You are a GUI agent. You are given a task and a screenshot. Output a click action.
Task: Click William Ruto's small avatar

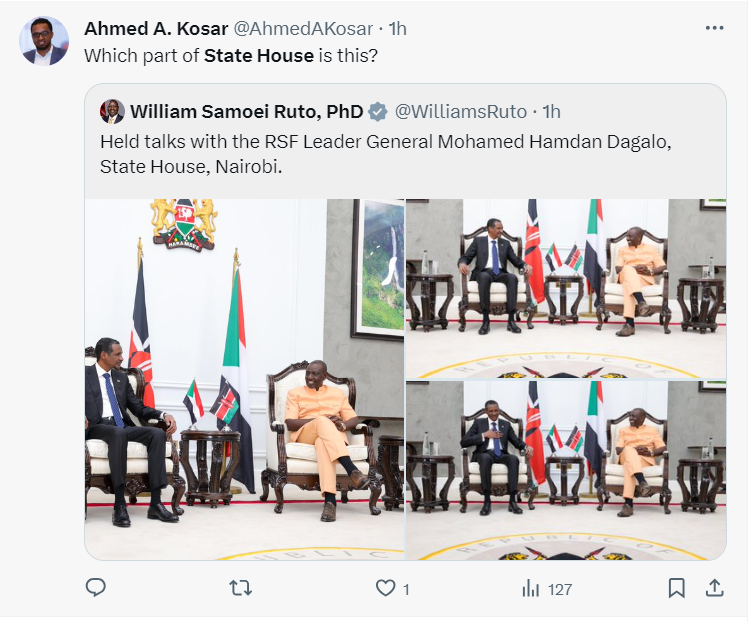tap(112, 110)
